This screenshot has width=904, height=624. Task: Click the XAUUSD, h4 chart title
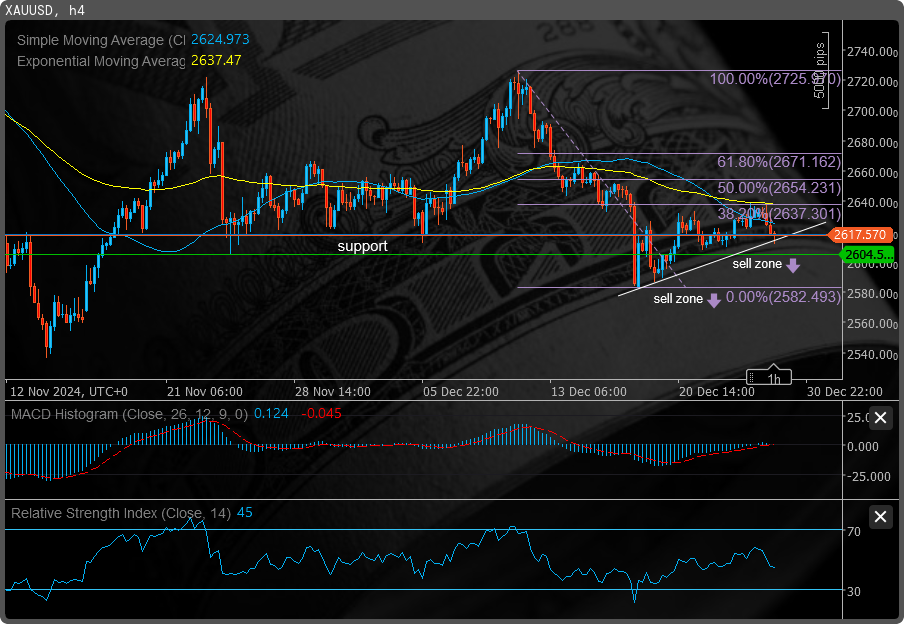(x=45, y=10)
